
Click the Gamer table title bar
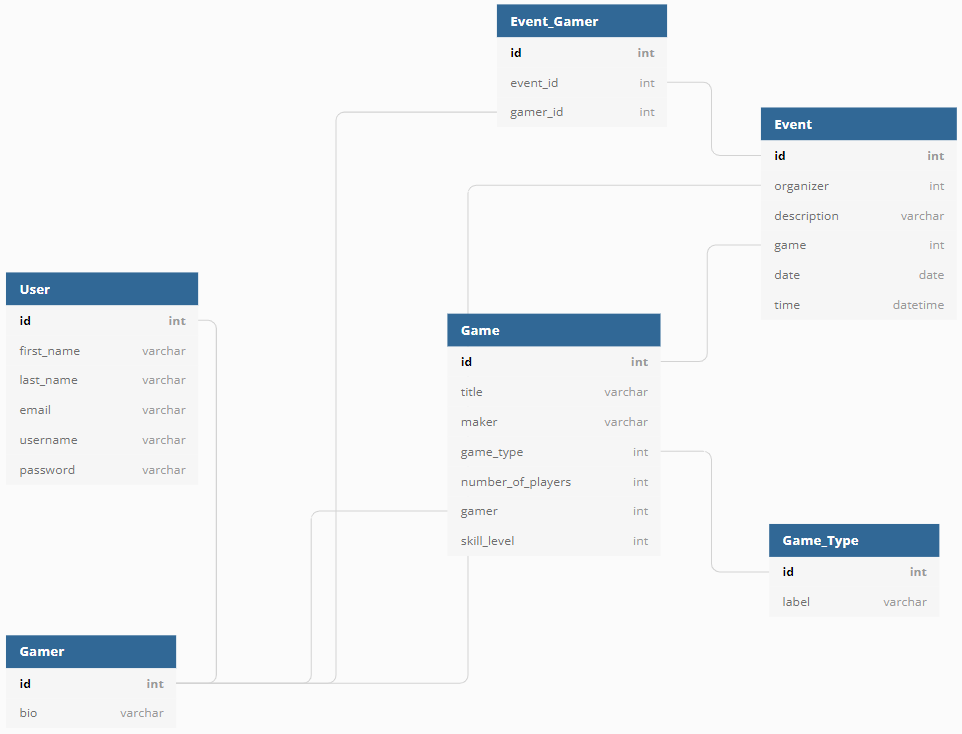pos(90,651)
